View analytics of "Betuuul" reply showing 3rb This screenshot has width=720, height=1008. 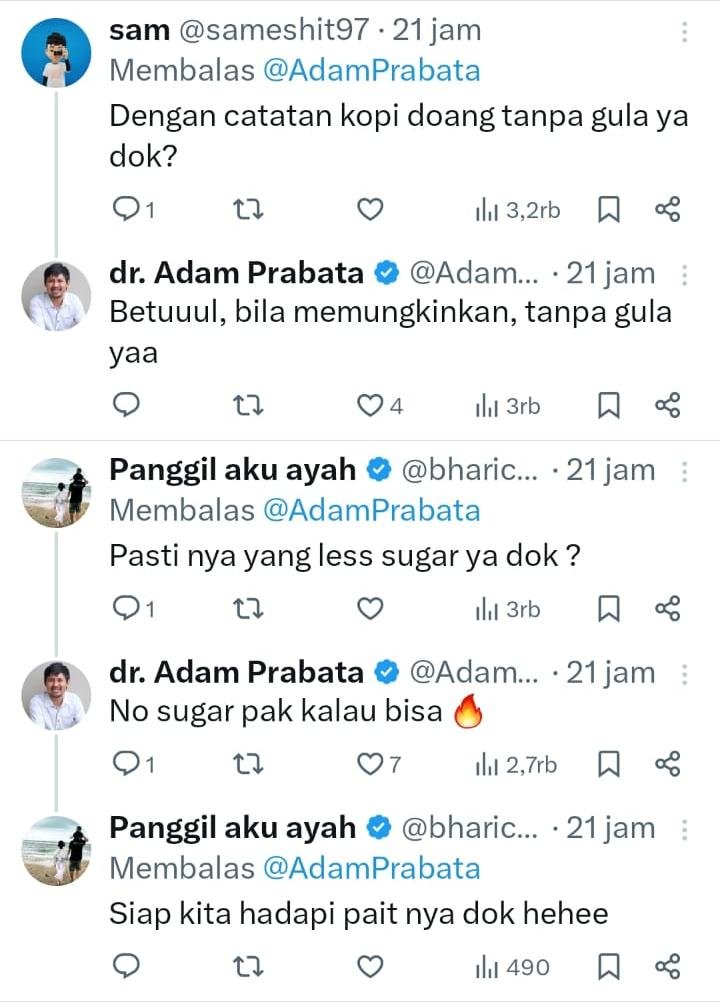507,405
